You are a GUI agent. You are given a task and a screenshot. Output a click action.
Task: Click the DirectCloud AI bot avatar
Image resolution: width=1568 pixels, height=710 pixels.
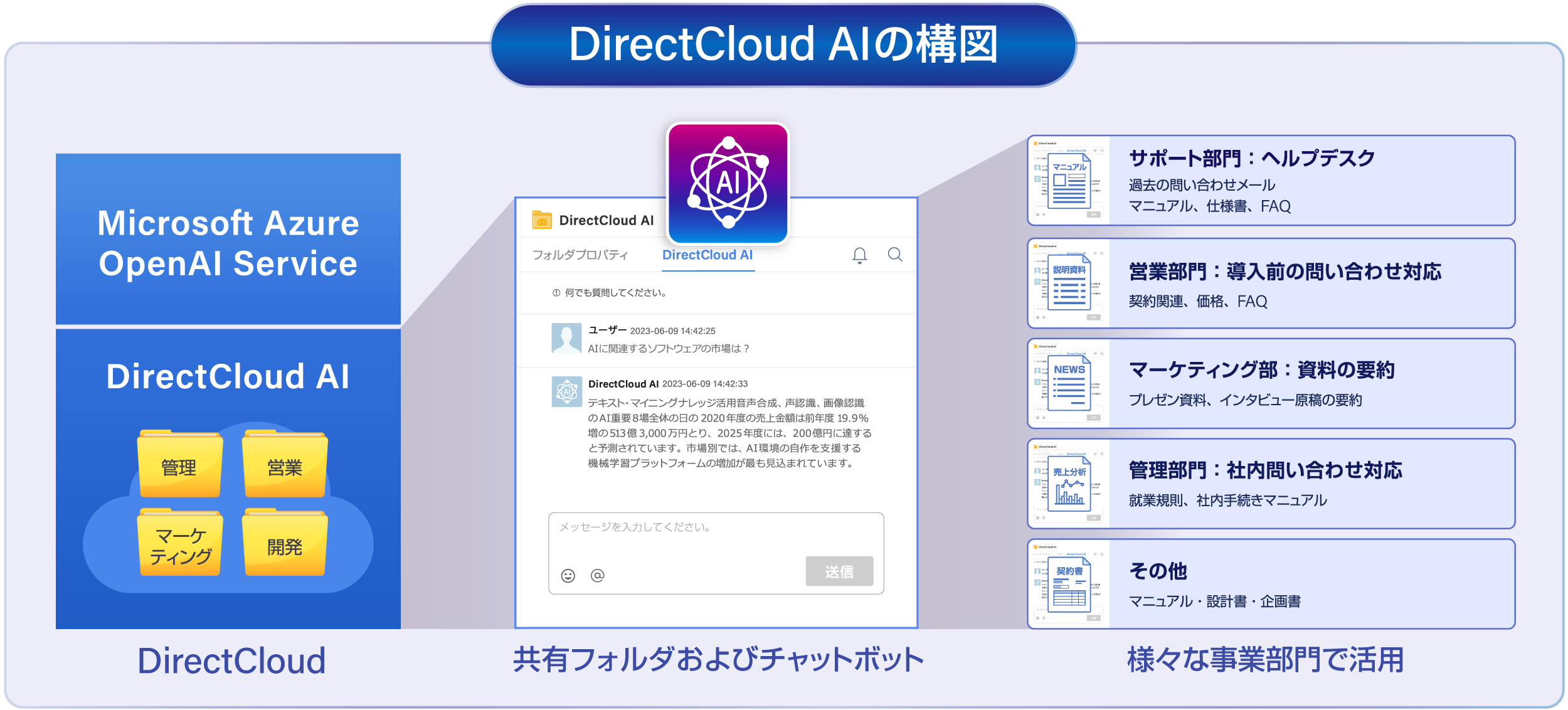[x=566, y=391]
